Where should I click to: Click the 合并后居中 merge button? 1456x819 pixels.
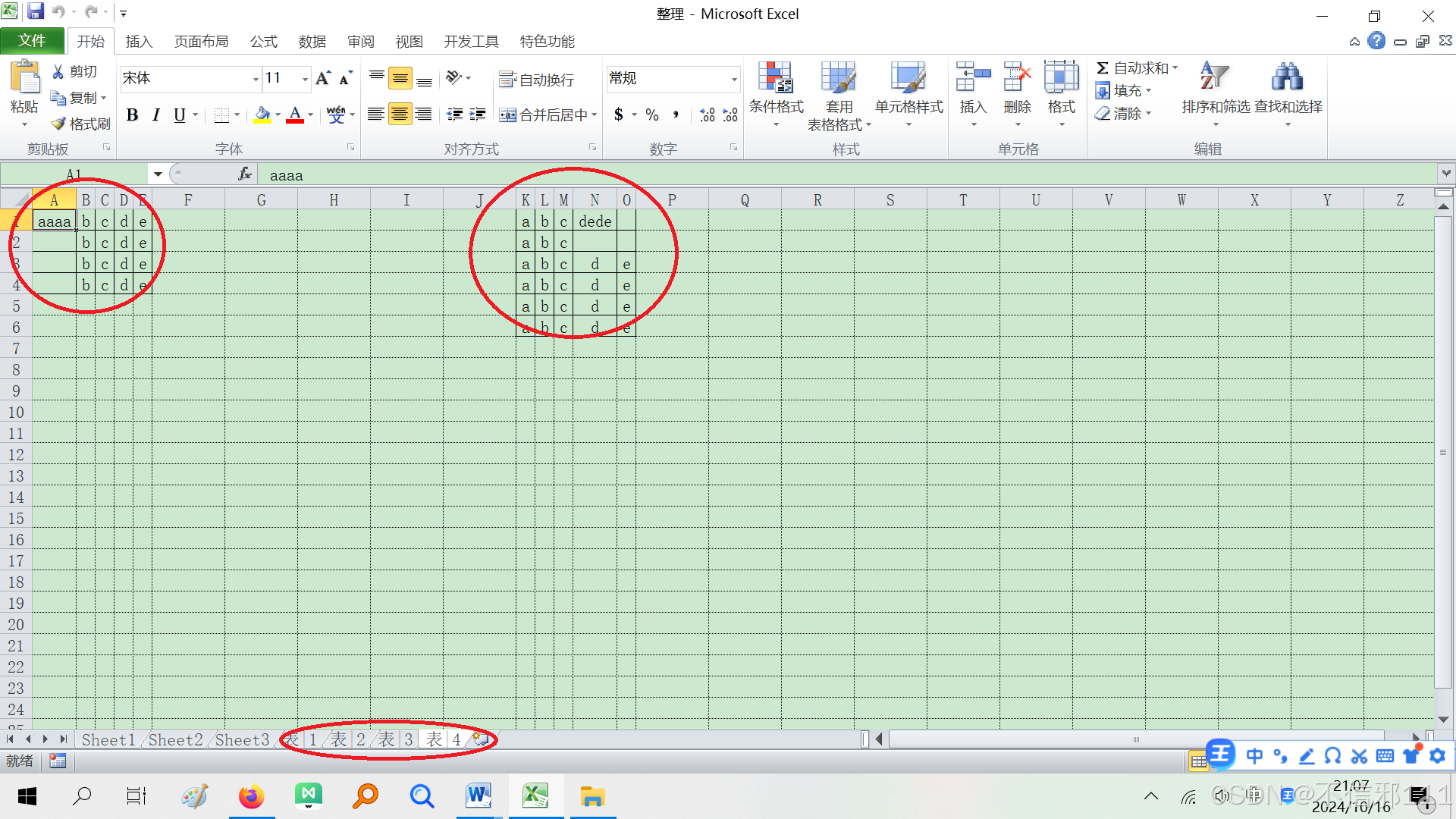[543, 115]
